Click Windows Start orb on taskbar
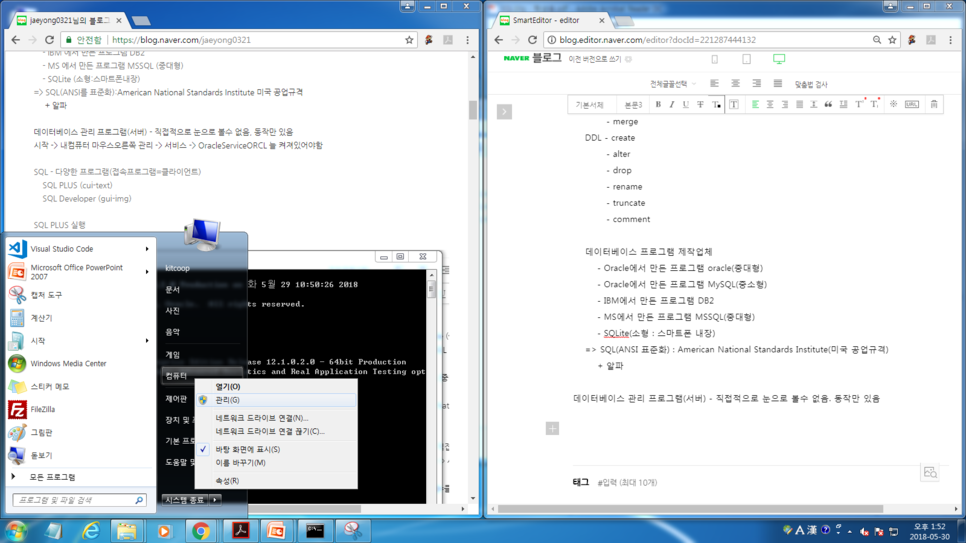This screenshot has height=543, width=966. [x=16, y=531]
